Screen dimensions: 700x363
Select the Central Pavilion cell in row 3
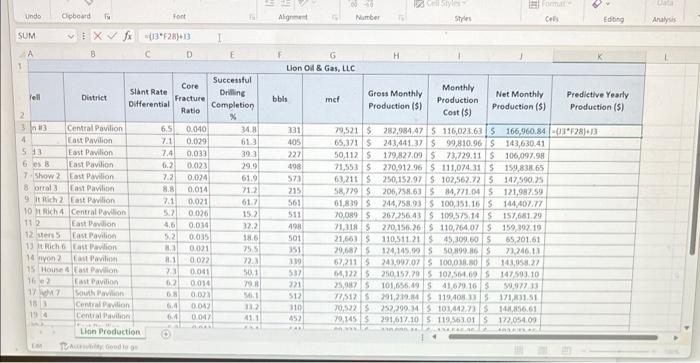(x=95, y=128)
